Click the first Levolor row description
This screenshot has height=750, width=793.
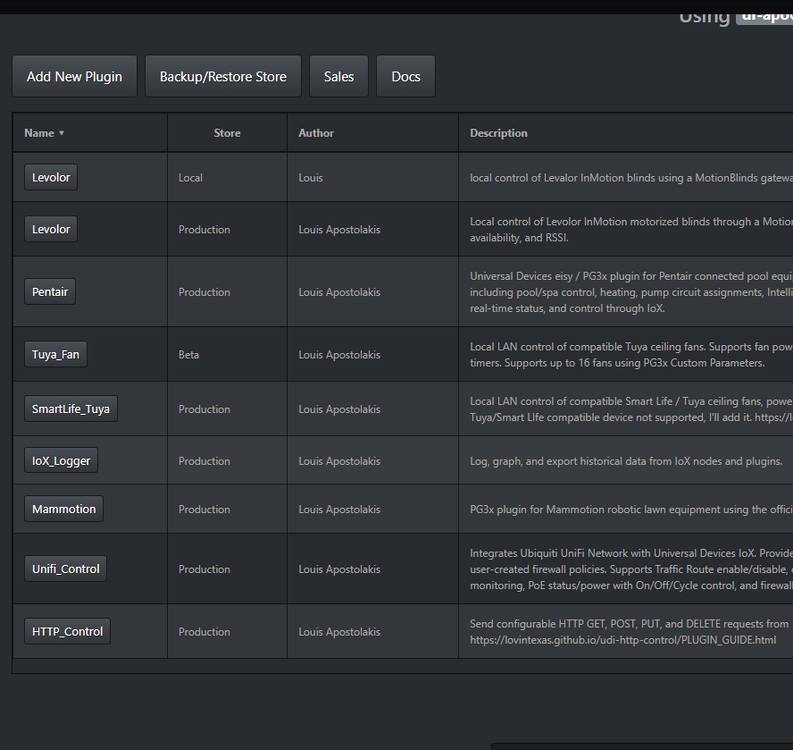(631, 178)
